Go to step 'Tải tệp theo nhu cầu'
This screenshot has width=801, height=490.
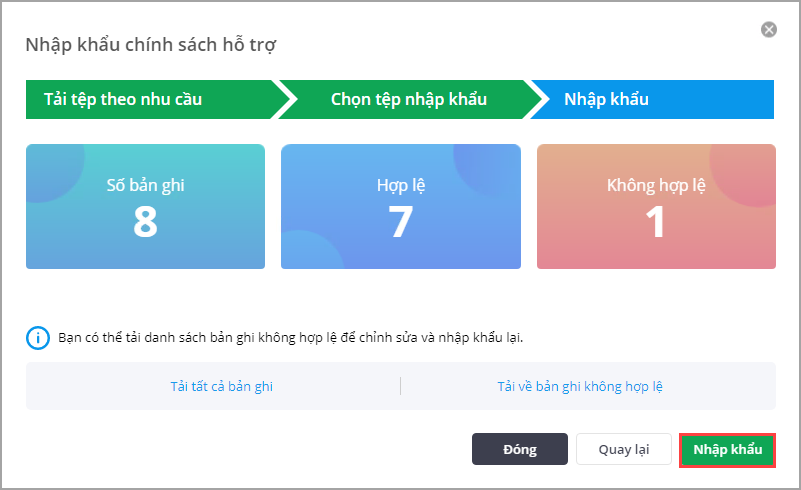123,100
